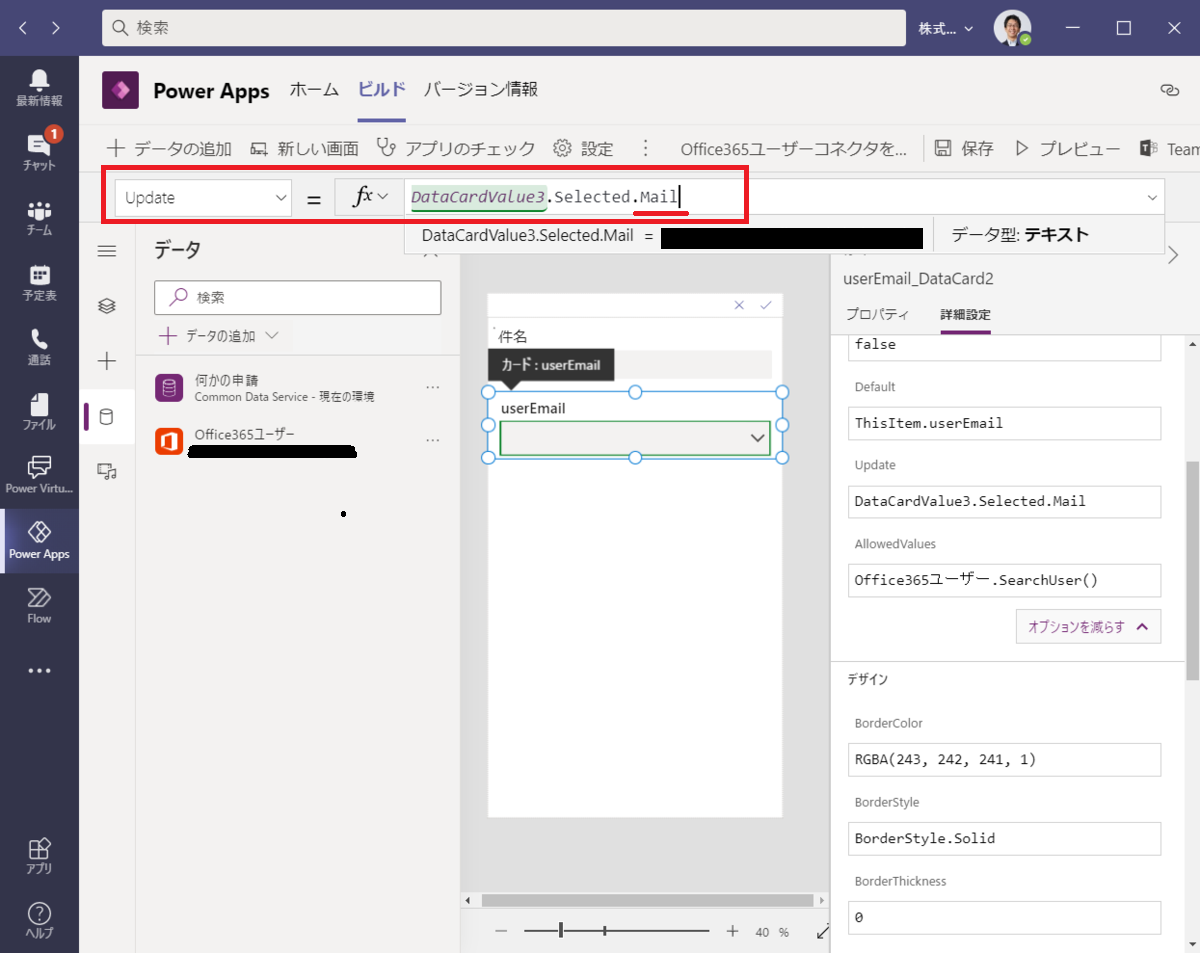1200x953 pixels.
Task: Click the copy link icon
Action: (1168, 90)
